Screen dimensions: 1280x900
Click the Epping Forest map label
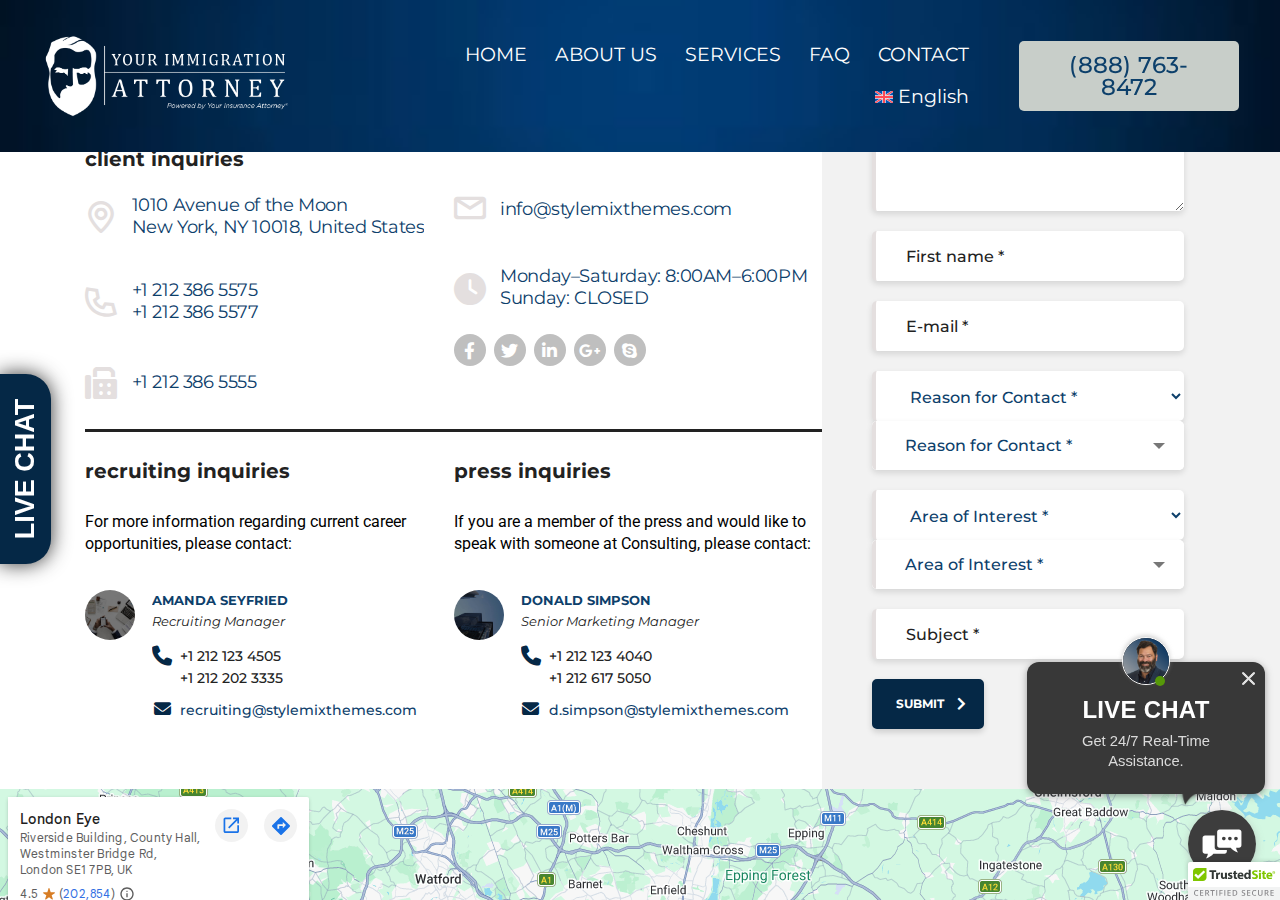coord(768,875)
